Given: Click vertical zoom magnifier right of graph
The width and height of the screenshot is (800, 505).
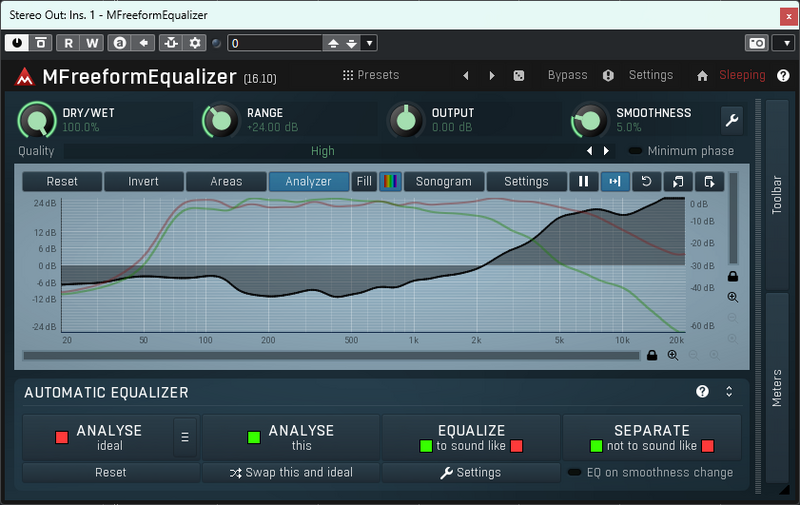Looking at the screenshot, I should [x=733, y=297].
